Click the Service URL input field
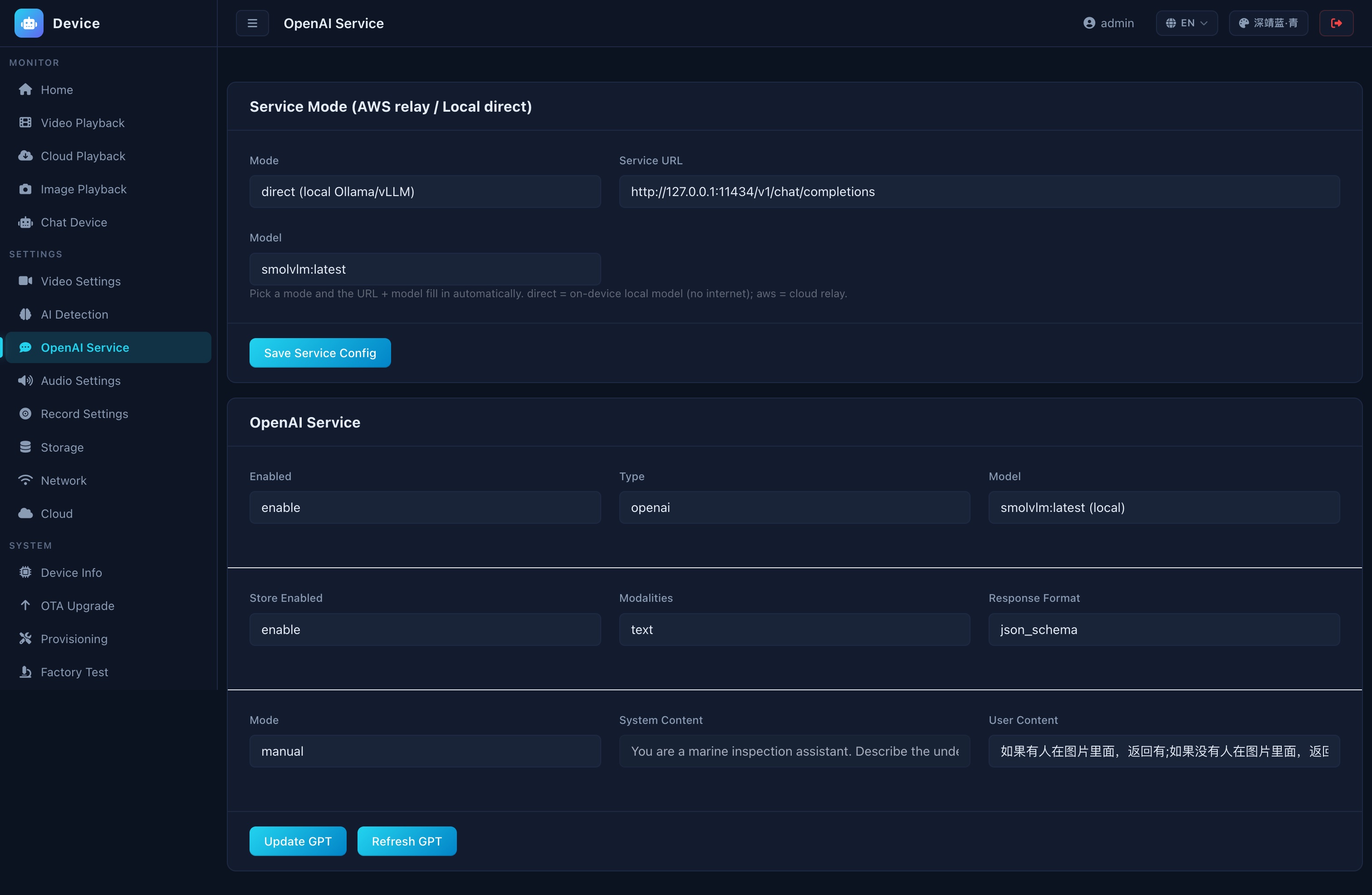Screen dimensions: 1372x895 pyautogui.click(x=980, y=192)
